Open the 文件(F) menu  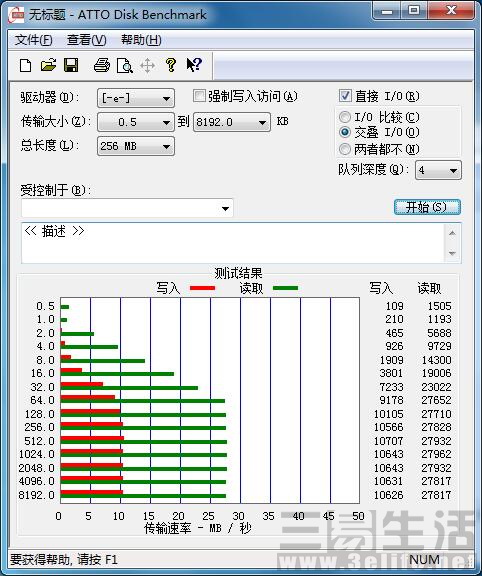coord(33,40)
